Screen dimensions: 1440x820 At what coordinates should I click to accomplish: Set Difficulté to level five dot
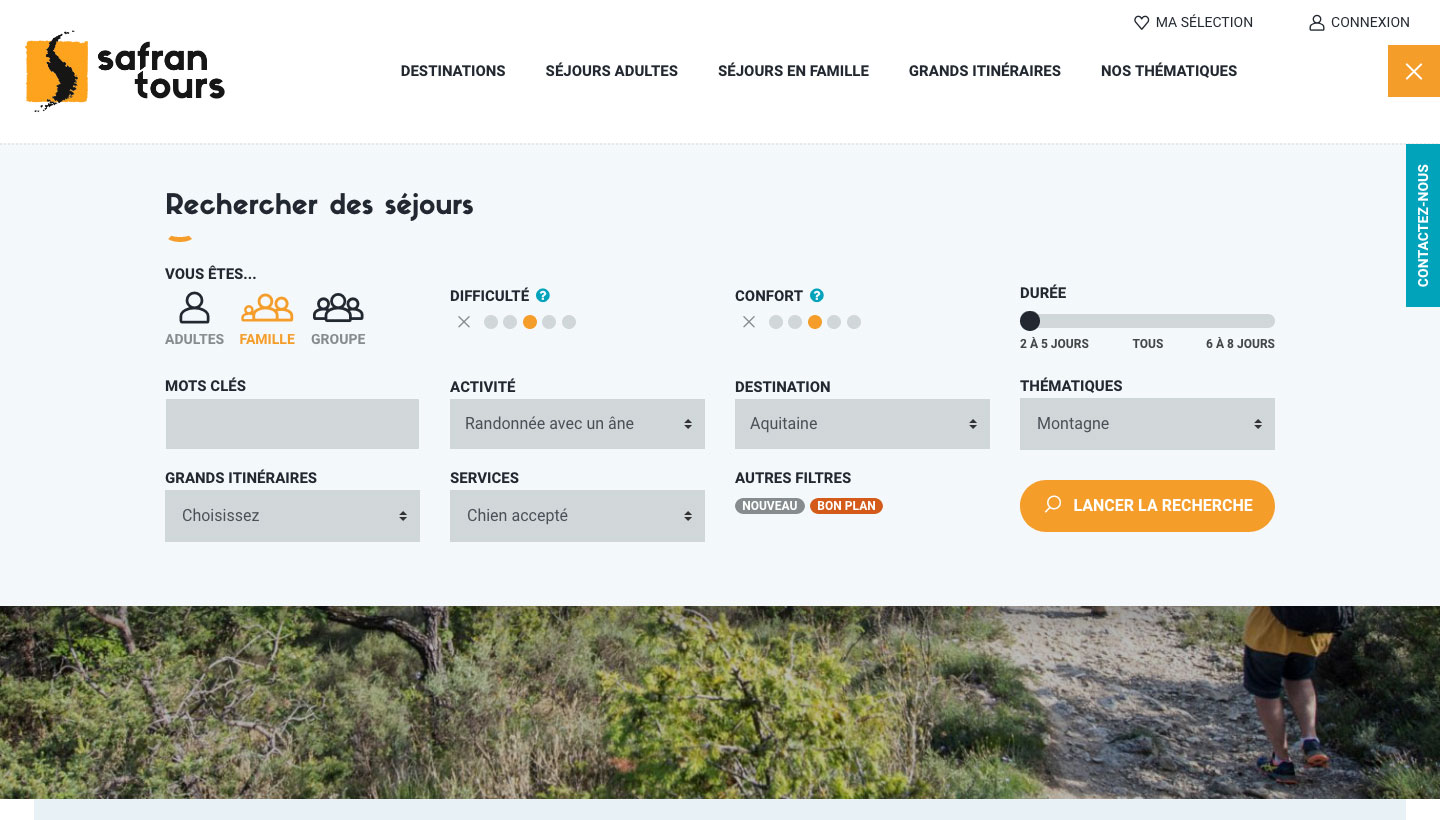[569, 322]
